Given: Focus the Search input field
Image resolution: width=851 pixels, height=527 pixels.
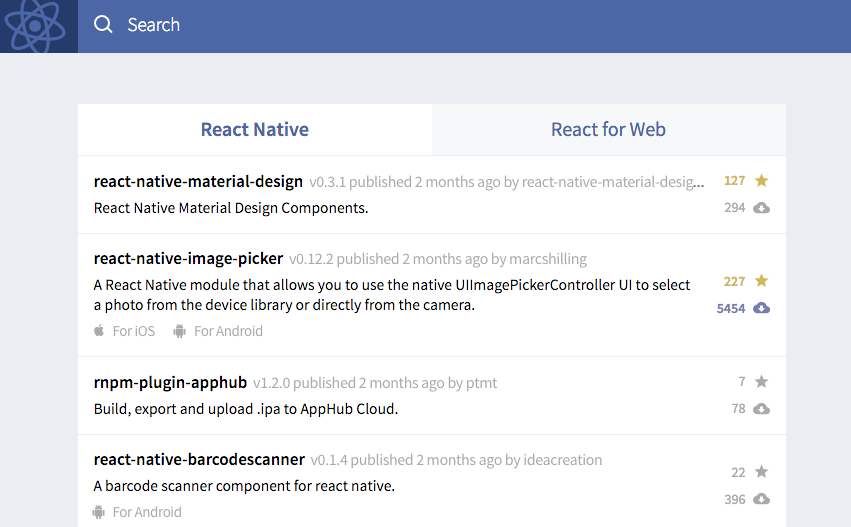Looking at the screenshot, I should click(464, 26).
